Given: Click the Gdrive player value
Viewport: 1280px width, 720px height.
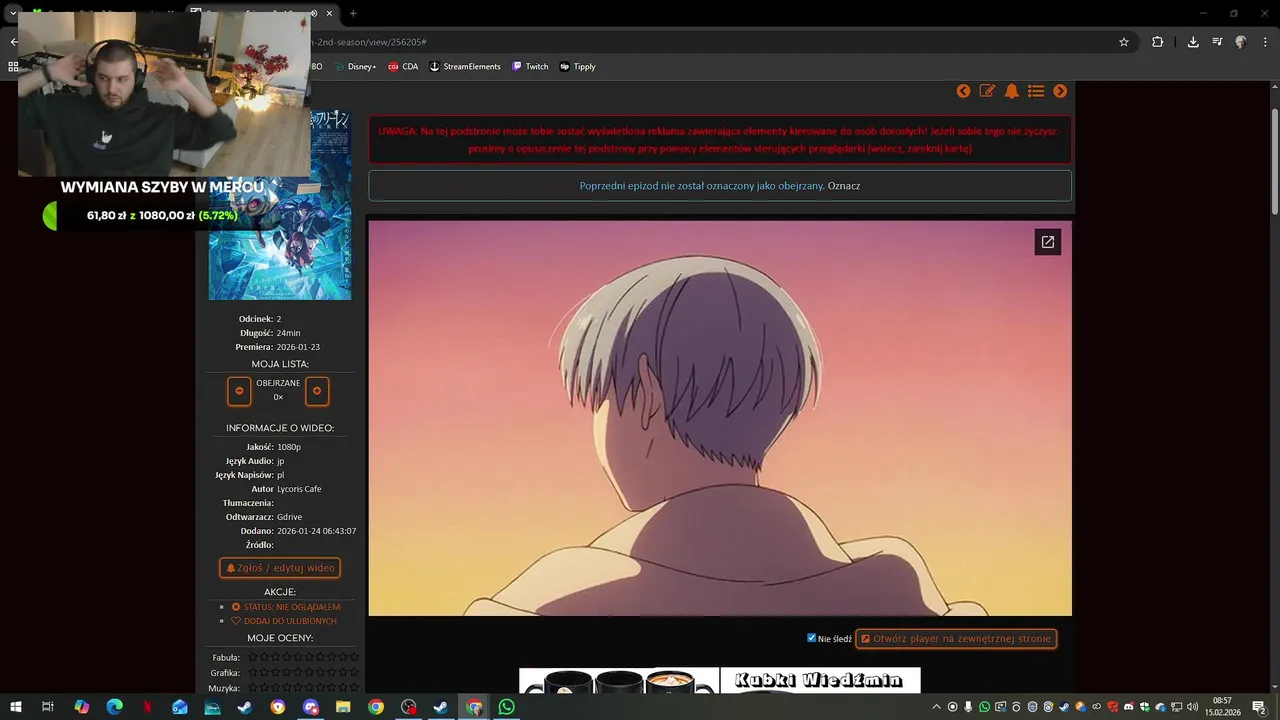Looking at the screenshot, I should (289, 517).
